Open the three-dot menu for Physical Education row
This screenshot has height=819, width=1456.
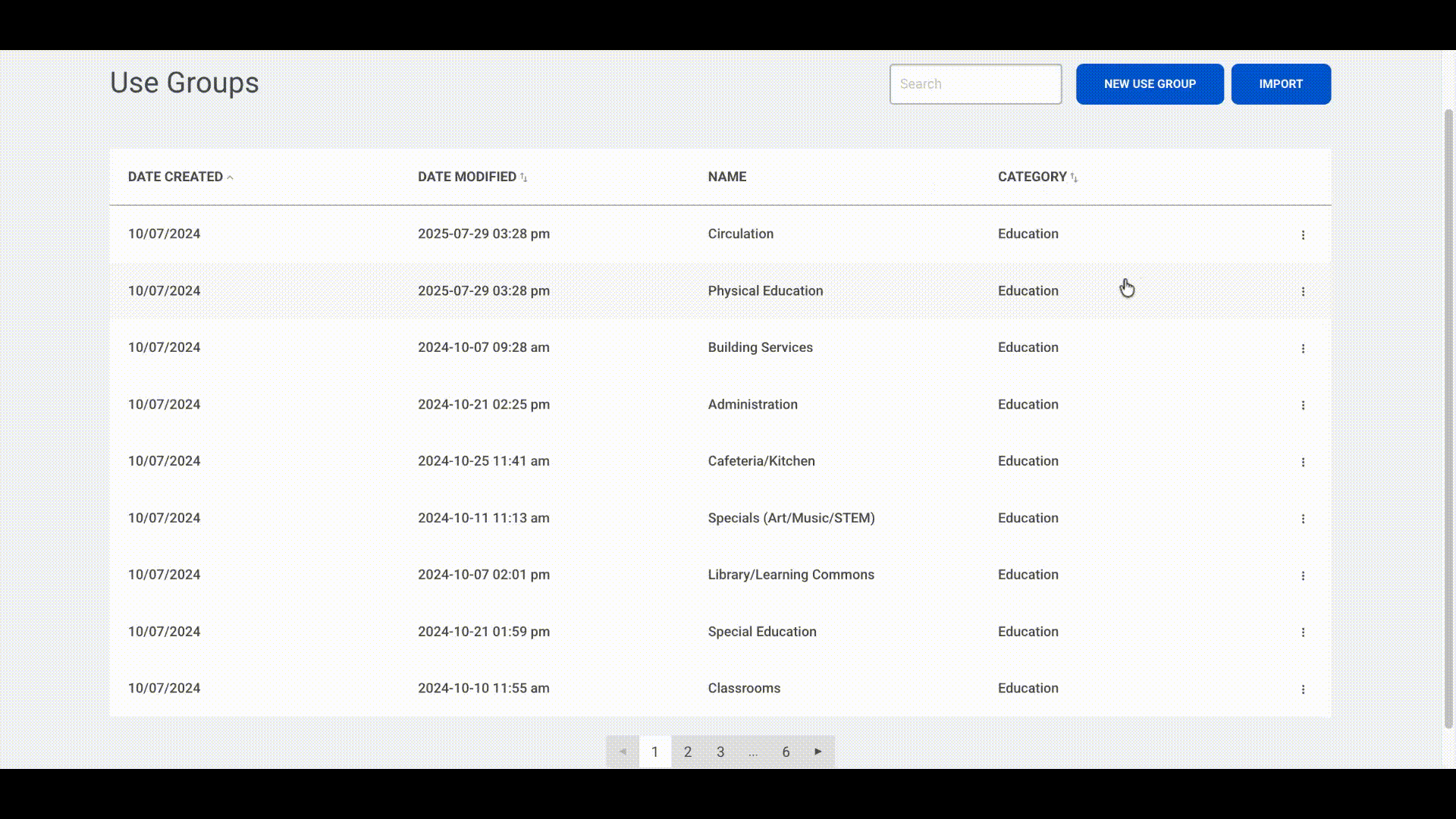(1303, 292)
